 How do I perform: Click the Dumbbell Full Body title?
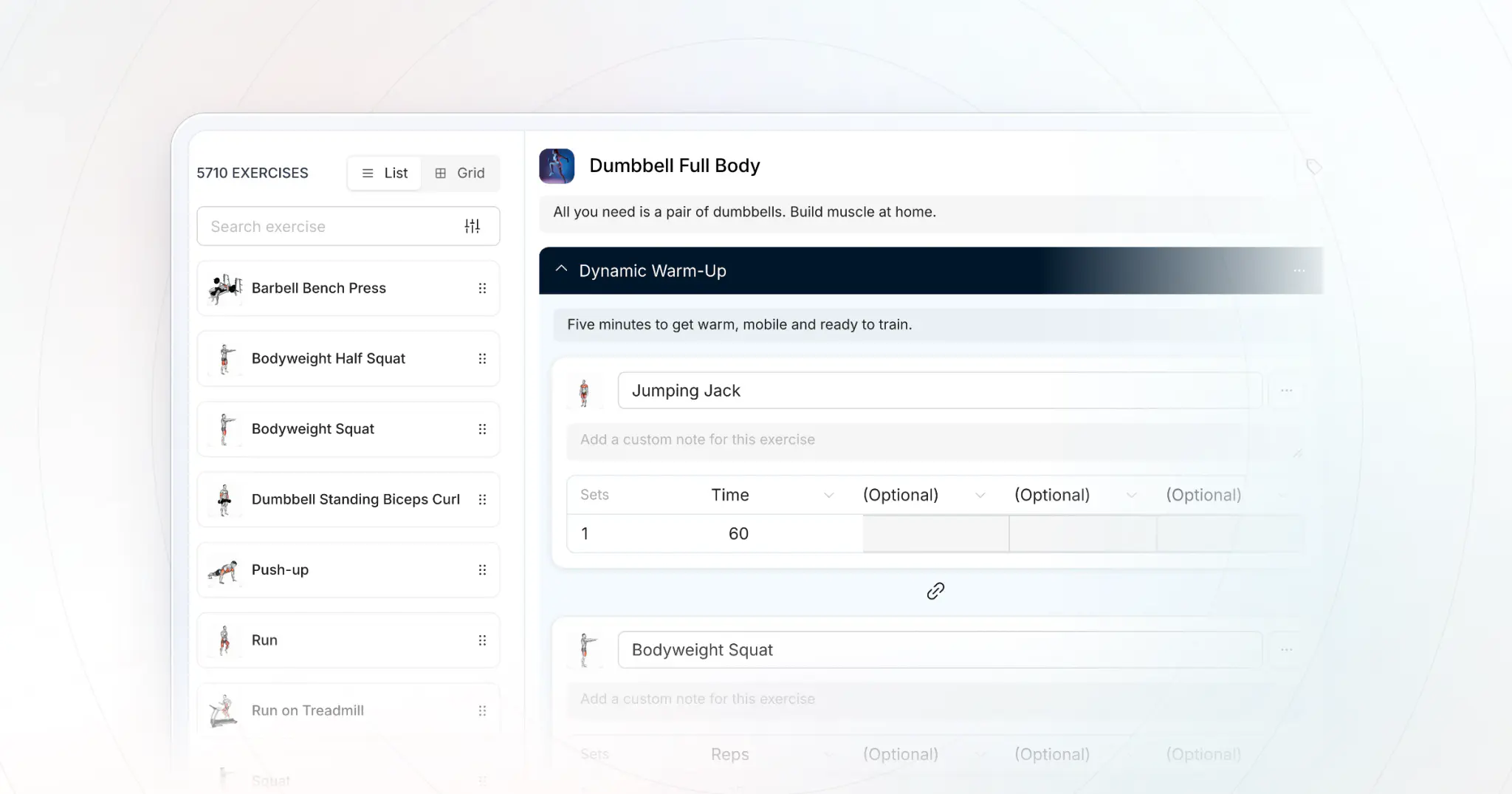click(x=674, y=165)
